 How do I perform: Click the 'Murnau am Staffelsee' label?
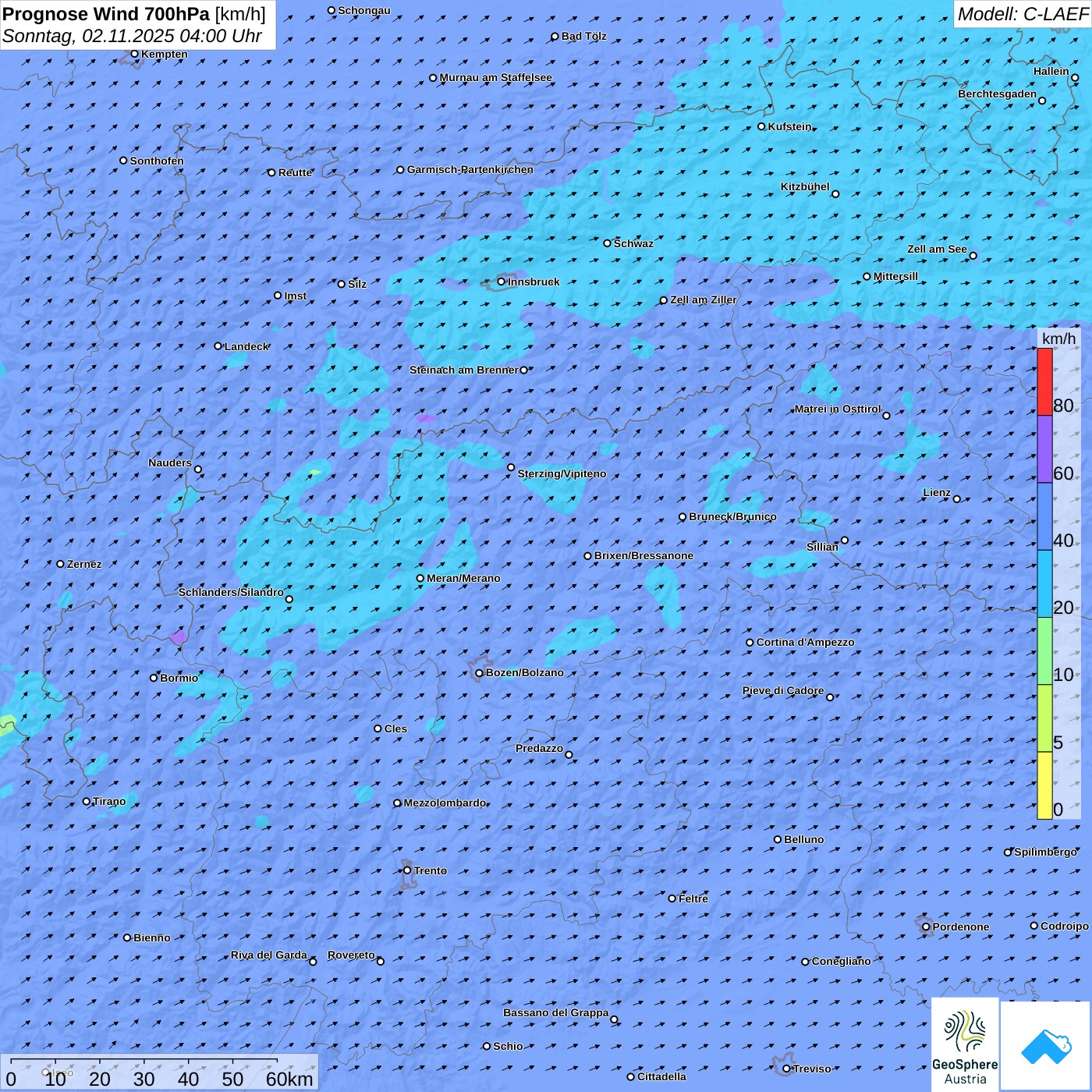coord(495,77)
